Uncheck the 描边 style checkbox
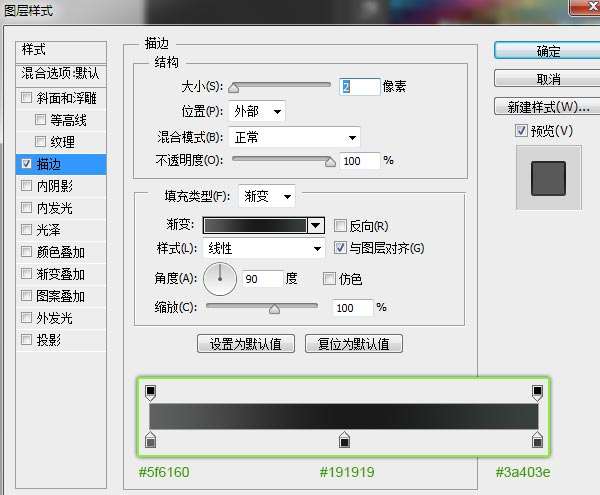This screenshot has width=600, height=495. (x=26, y=164)
